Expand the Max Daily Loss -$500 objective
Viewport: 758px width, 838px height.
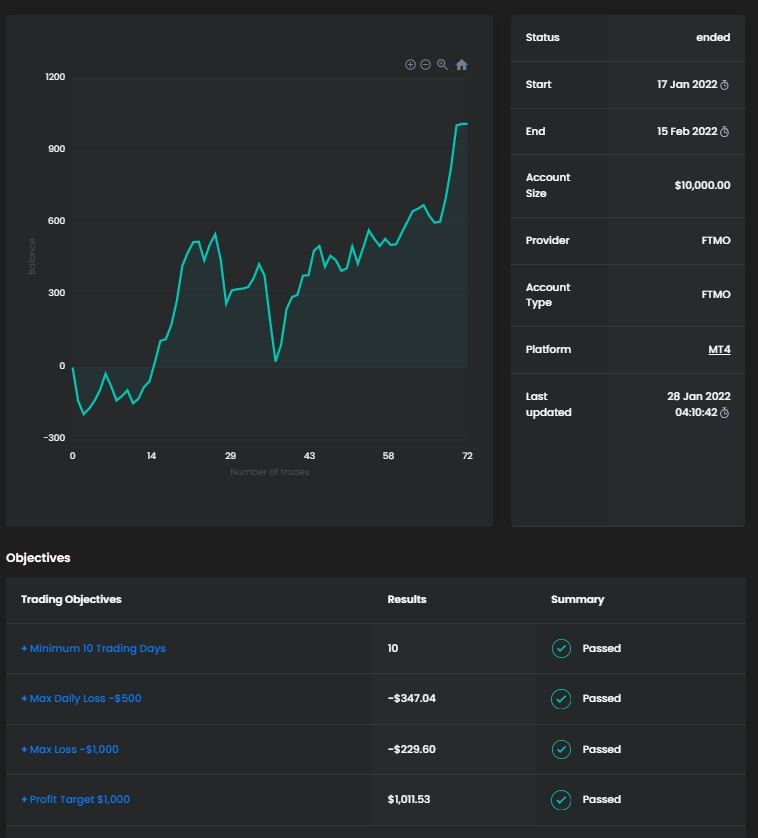point(81,699)
